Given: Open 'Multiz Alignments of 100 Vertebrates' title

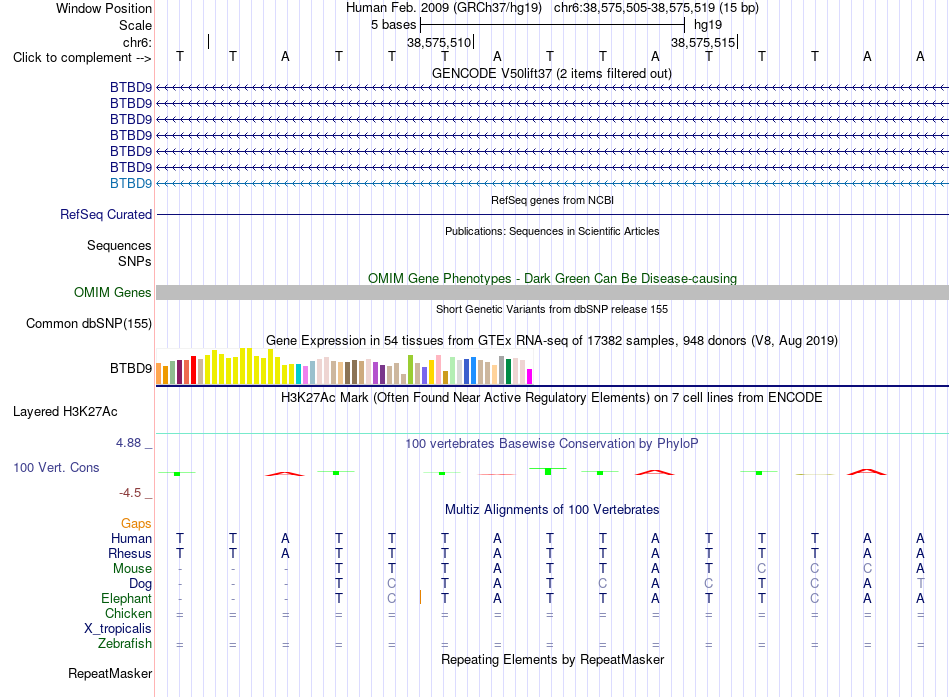Looking at the screenshot, I should pos(552,510).
